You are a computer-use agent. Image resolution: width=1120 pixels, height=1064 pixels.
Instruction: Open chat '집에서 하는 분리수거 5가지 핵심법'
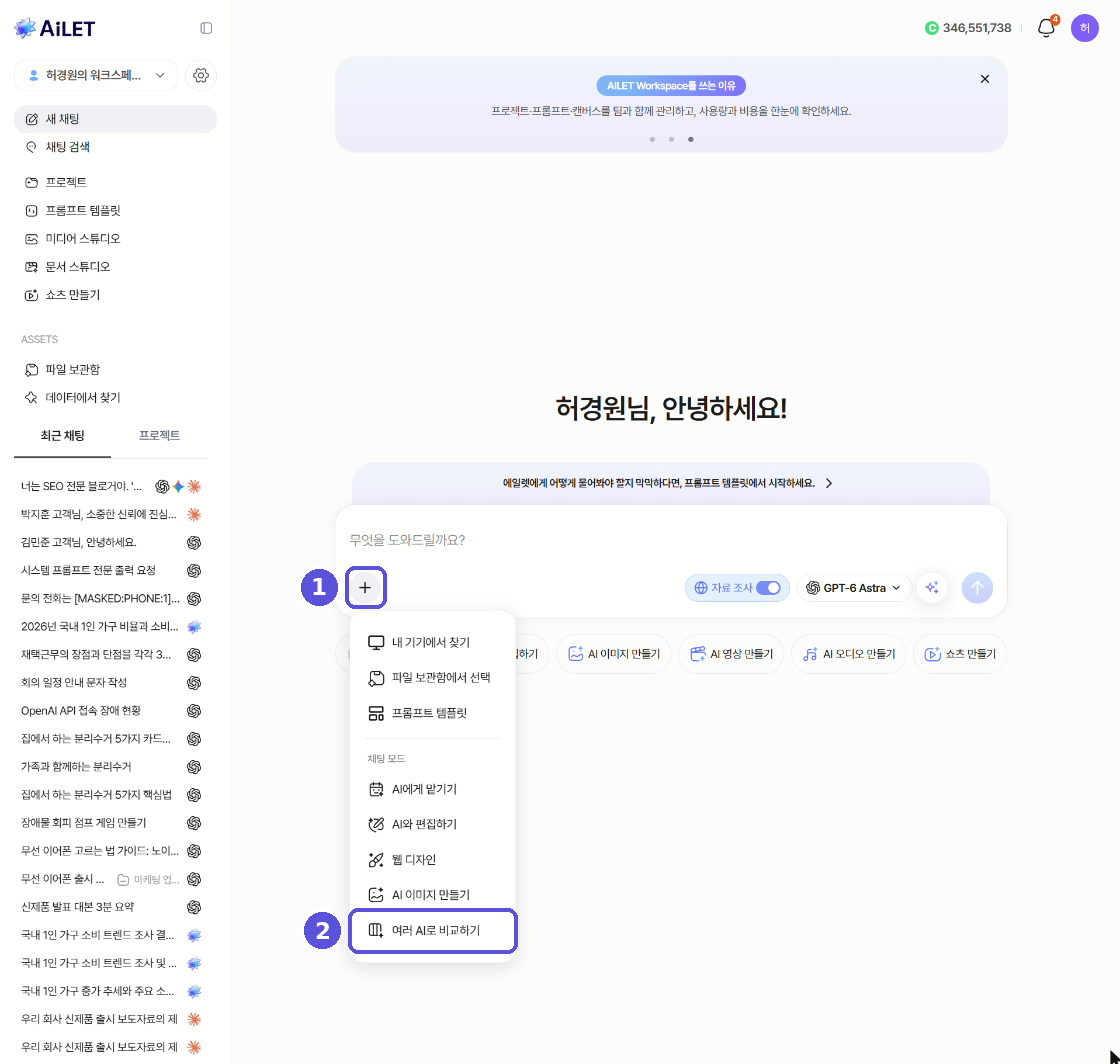111,795
